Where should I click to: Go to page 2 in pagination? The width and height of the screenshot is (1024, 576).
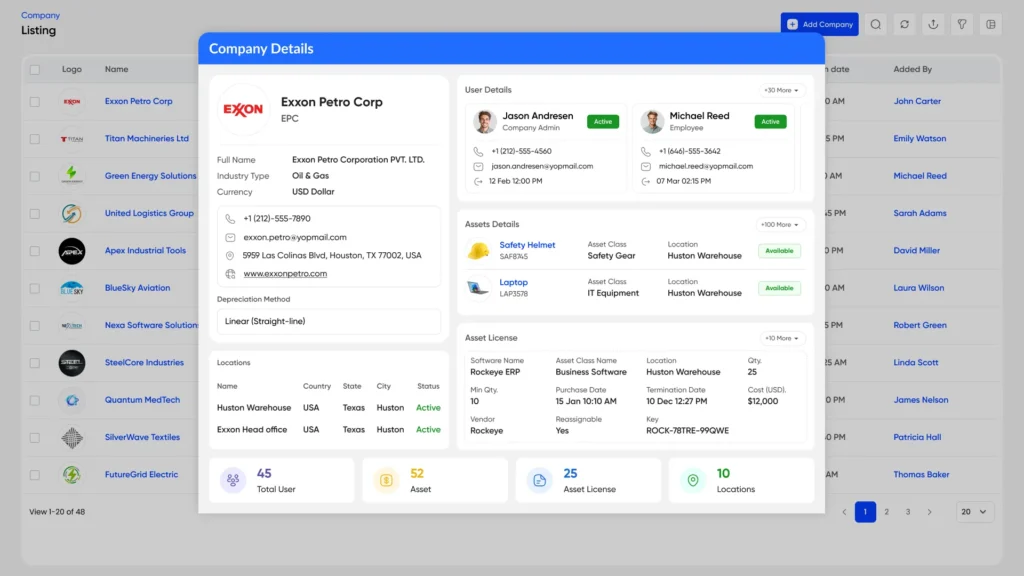click(x=886, y=512)
